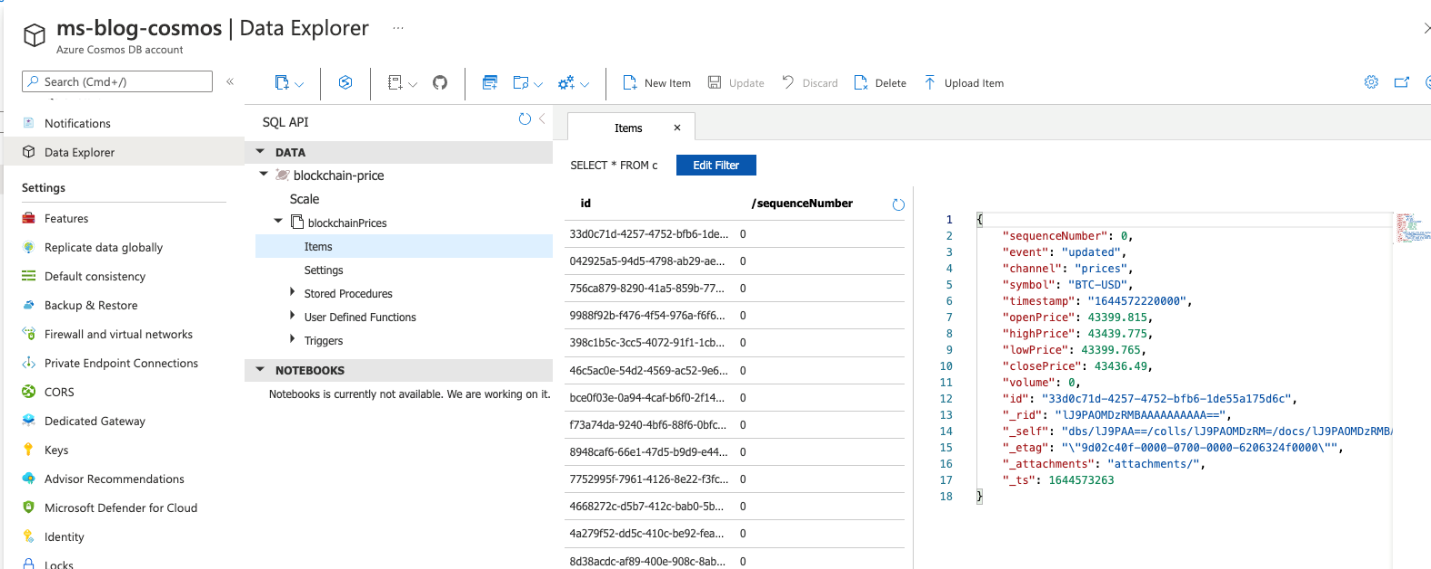Click Edit Filter button

[x=716, y=165]
